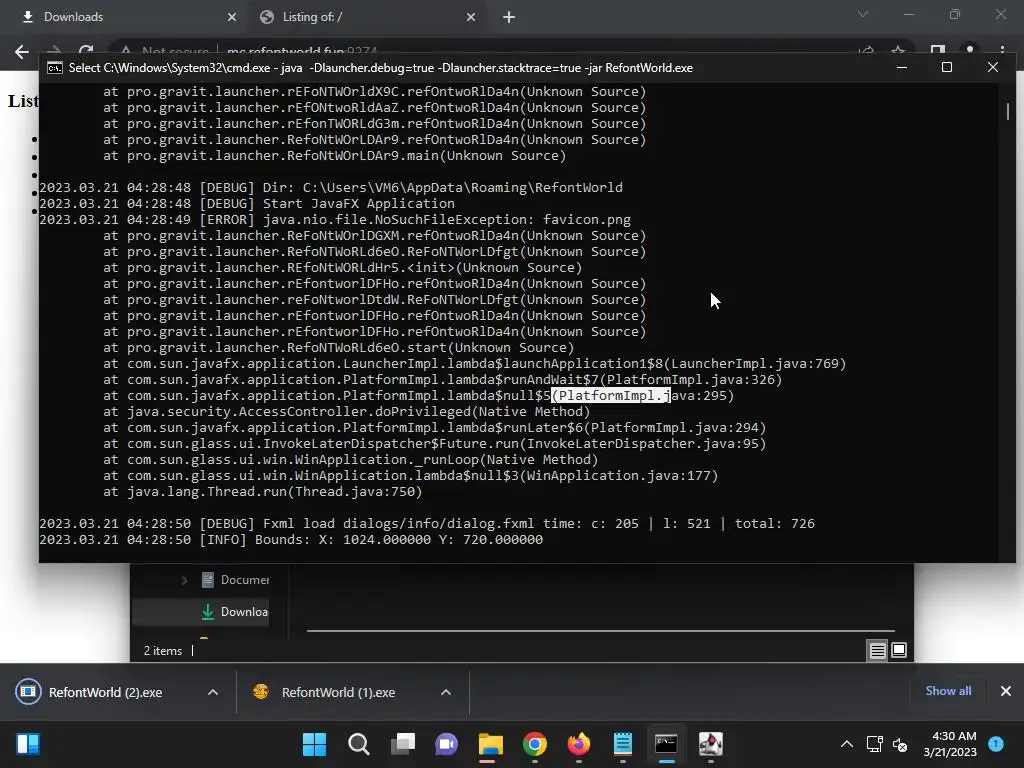Image resolution: width=1024 pixels, height=768 pixels.
Task: Open RefontWorld (2).exe download item
Action: point(104,692)
